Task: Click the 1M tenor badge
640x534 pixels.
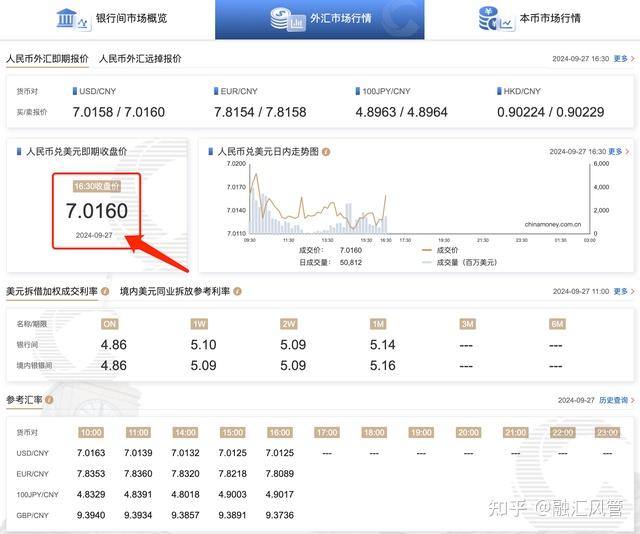Action: click(x=378, y=324)
